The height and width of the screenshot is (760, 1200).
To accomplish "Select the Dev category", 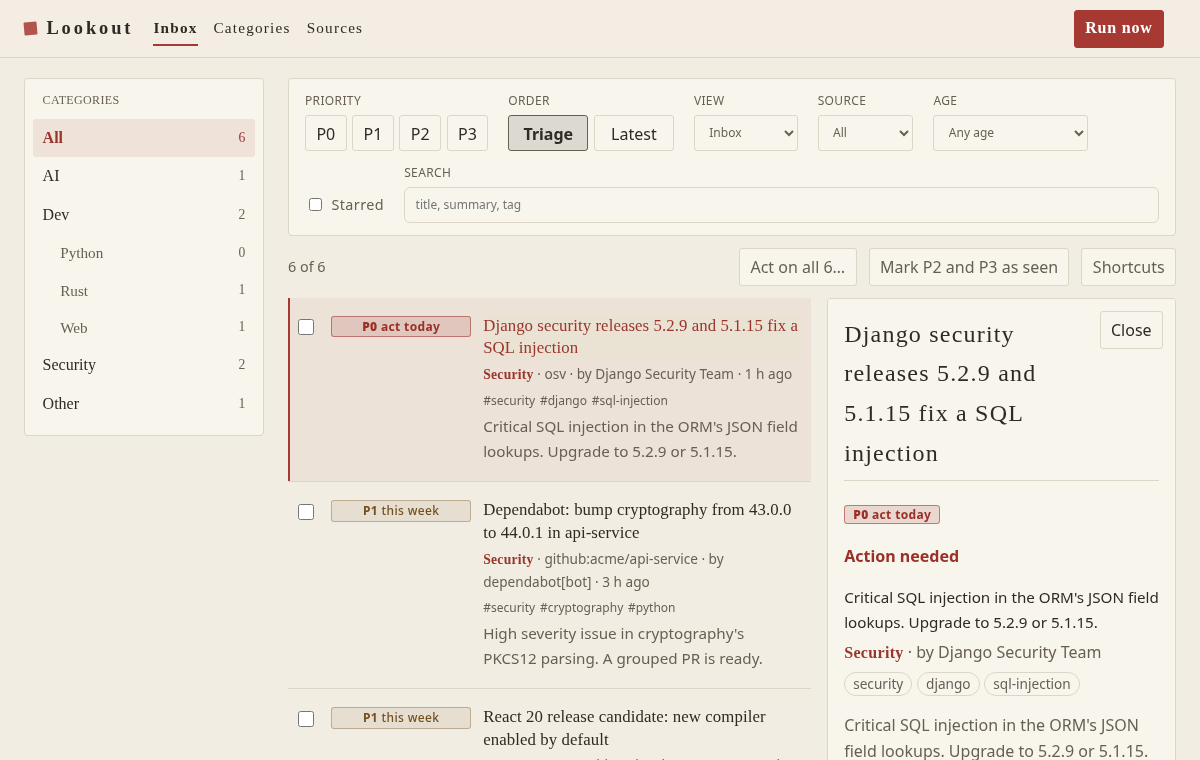I will tap(144, 215).
